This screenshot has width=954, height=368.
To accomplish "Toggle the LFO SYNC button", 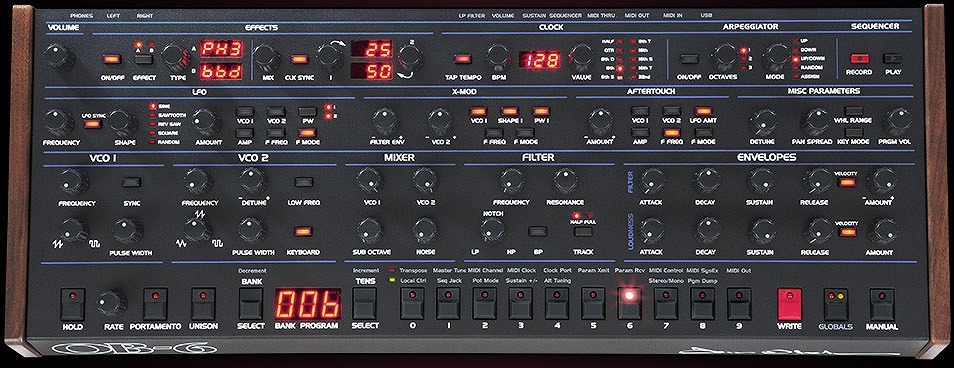I will [92, 124].
